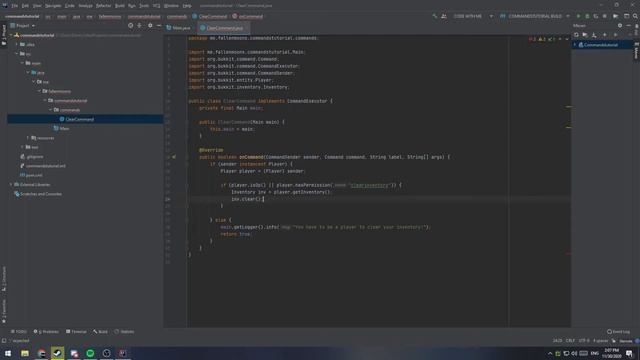Select Main class in the project tree

64,129
